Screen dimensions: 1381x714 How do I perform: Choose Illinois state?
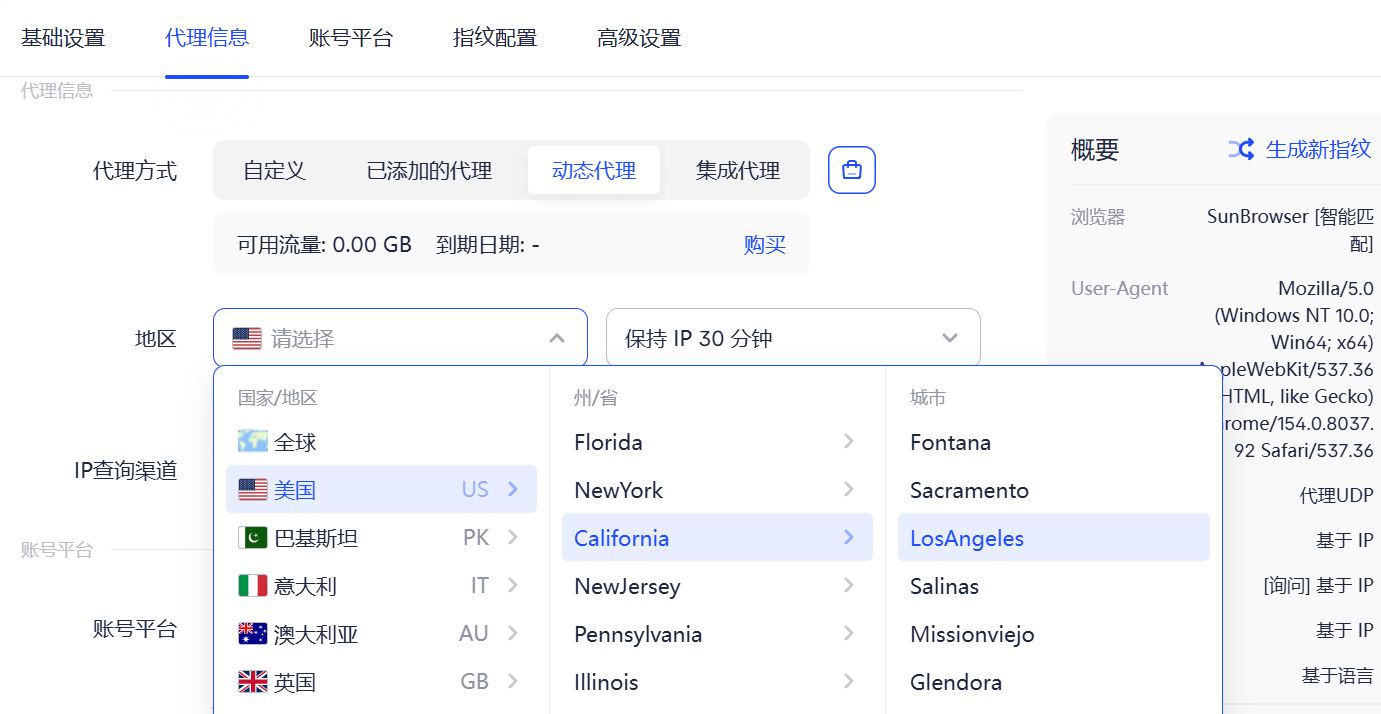(x=717, y=682)
